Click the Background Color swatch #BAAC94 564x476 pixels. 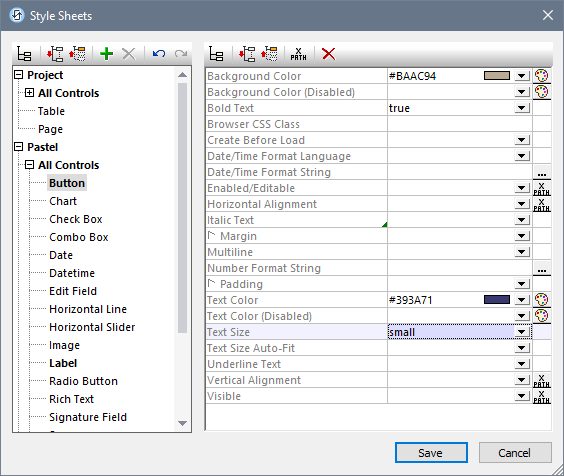497,76
